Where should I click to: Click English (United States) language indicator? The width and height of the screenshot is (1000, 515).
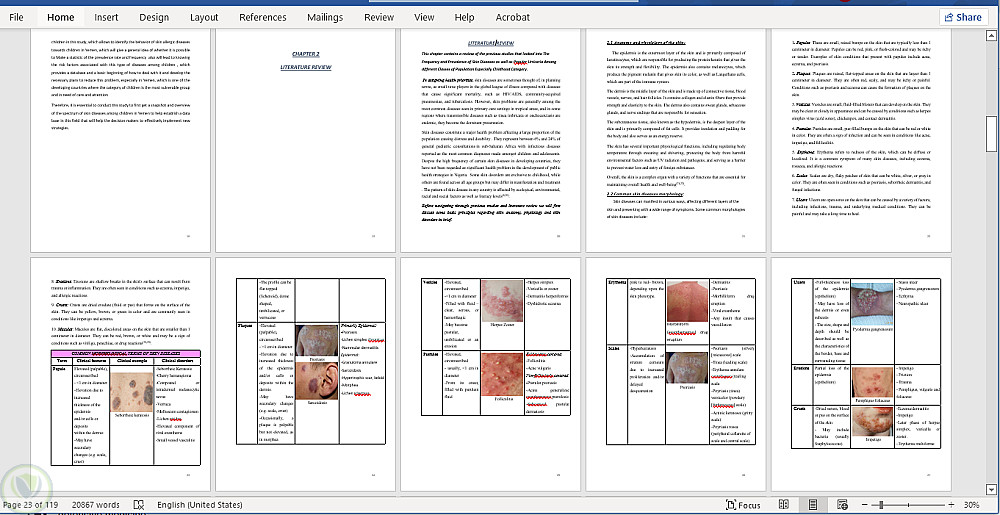pos(200,505)
